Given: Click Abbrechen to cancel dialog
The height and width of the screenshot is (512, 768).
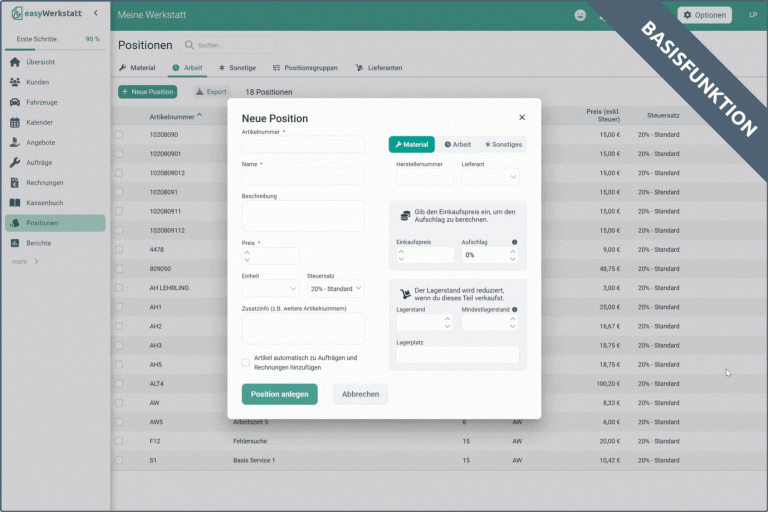Looking at the screenshot, I should pos(360,394).
